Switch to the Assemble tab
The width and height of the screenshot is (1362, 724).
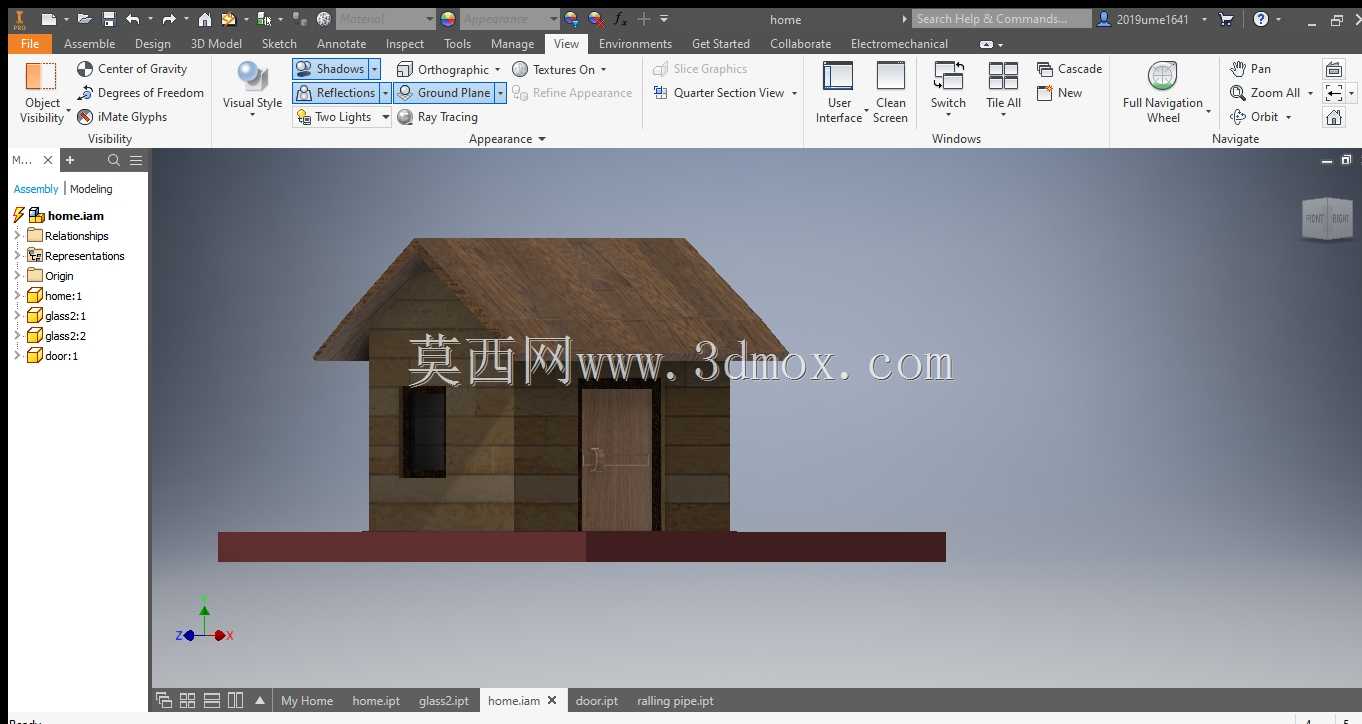click(x=89, y=44)
